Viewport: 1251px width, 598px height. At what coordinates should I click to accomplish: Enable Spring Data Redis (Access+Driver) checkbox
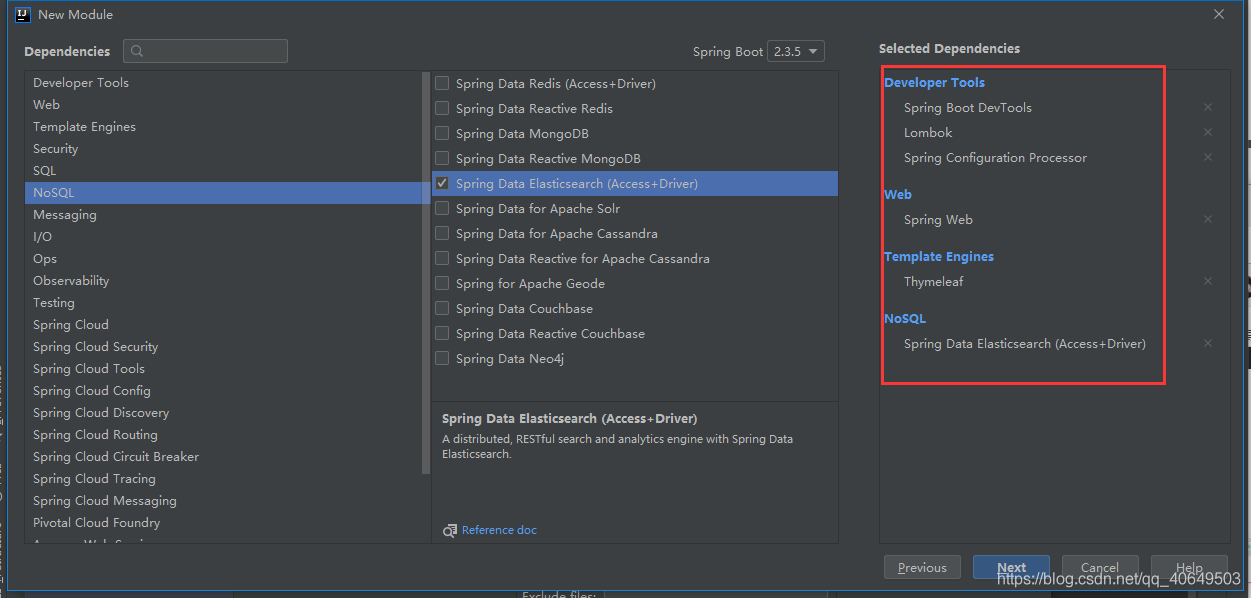coord(442,83)
